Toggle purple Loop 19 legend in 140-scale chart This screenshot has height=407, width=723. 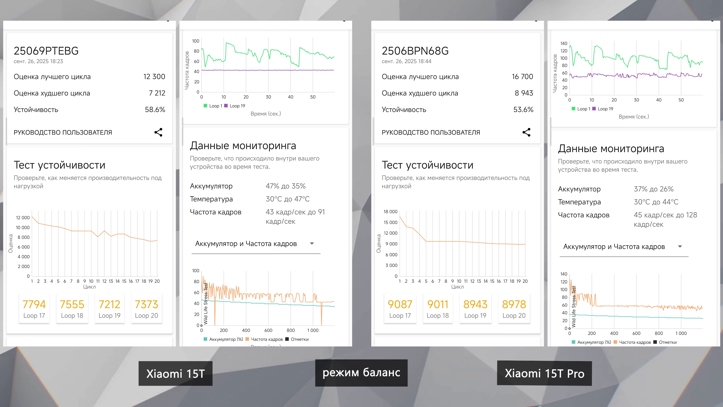coord(603,109)
